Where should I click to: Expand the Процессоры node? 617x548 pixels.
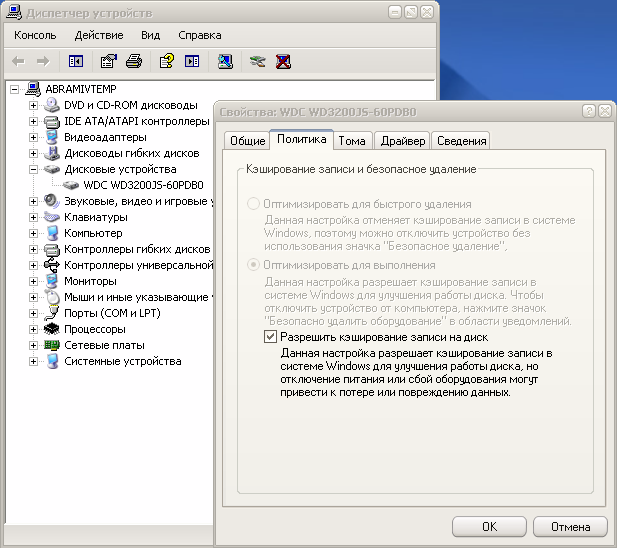pyautogui.click(x=33, y=329)
